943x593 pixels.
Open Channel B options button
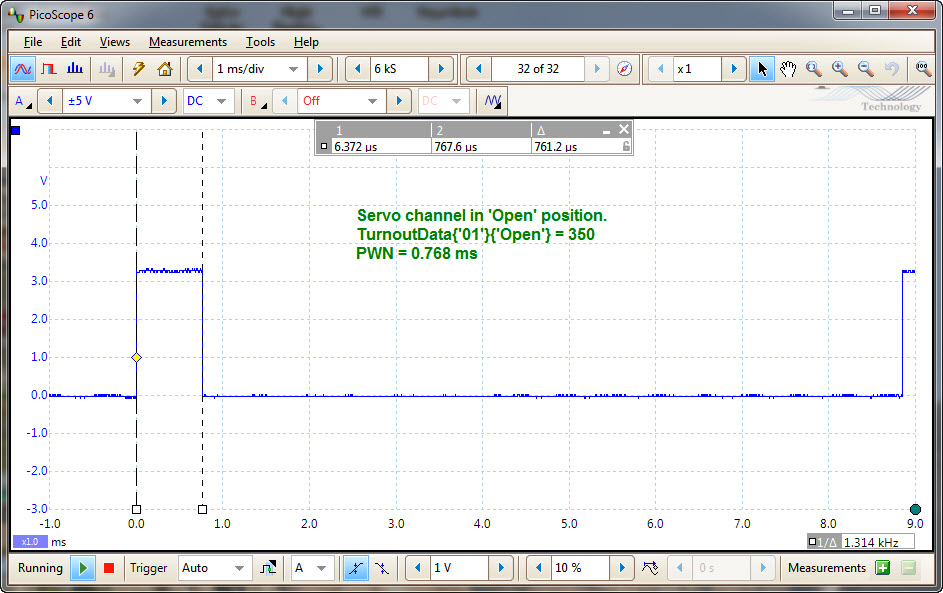[x=257, y=101]
